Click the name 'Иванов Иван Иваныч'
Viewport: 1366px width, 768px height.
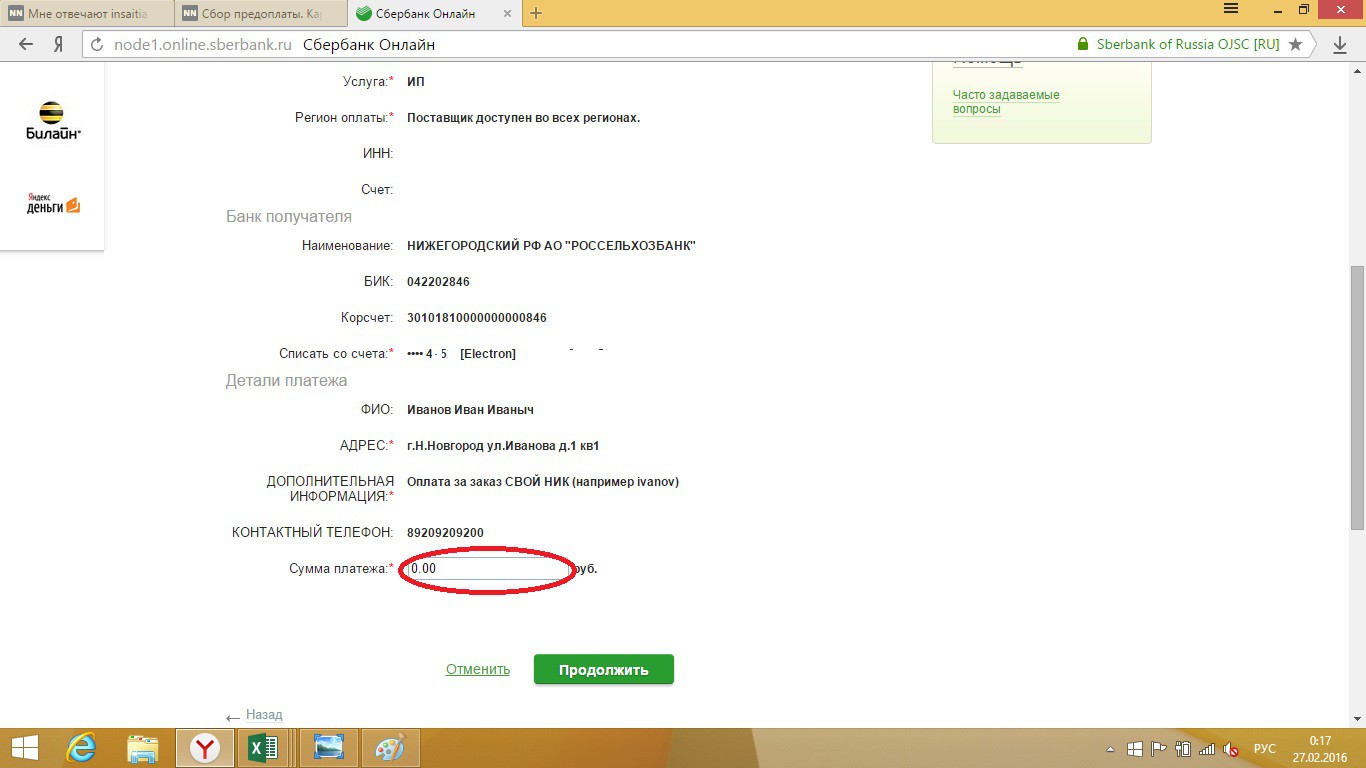pyautogui.click(x=471, y=410)
